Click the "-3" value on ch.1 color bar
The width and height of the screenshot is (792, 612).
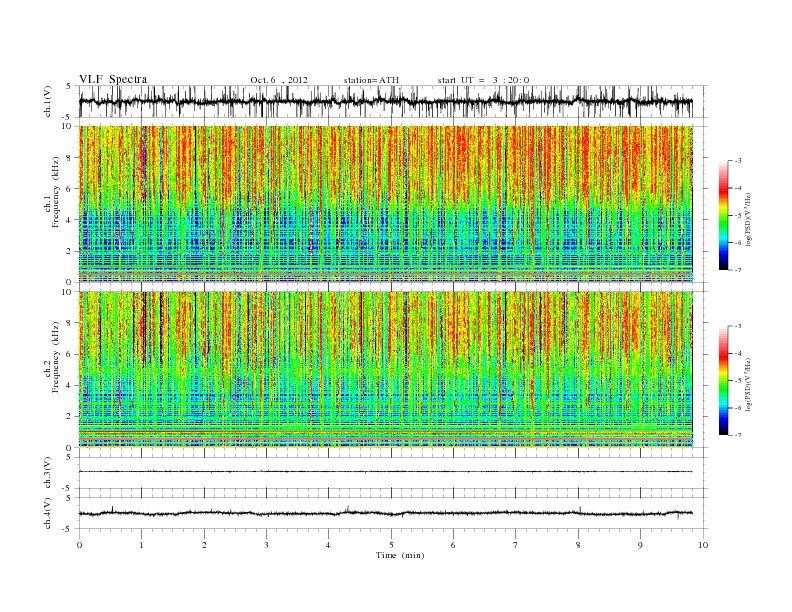point(738,161)
